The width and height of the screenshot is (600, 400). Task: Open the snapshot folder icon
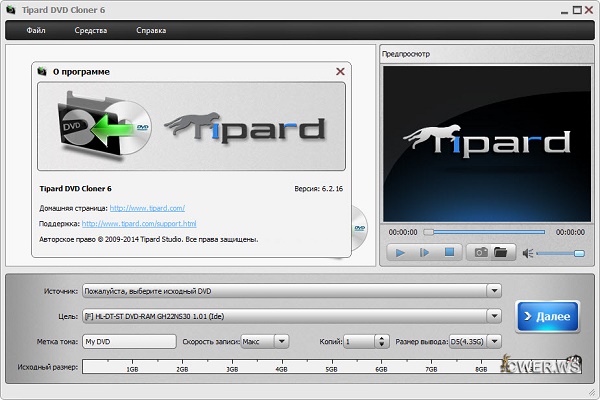click(502, 253)
